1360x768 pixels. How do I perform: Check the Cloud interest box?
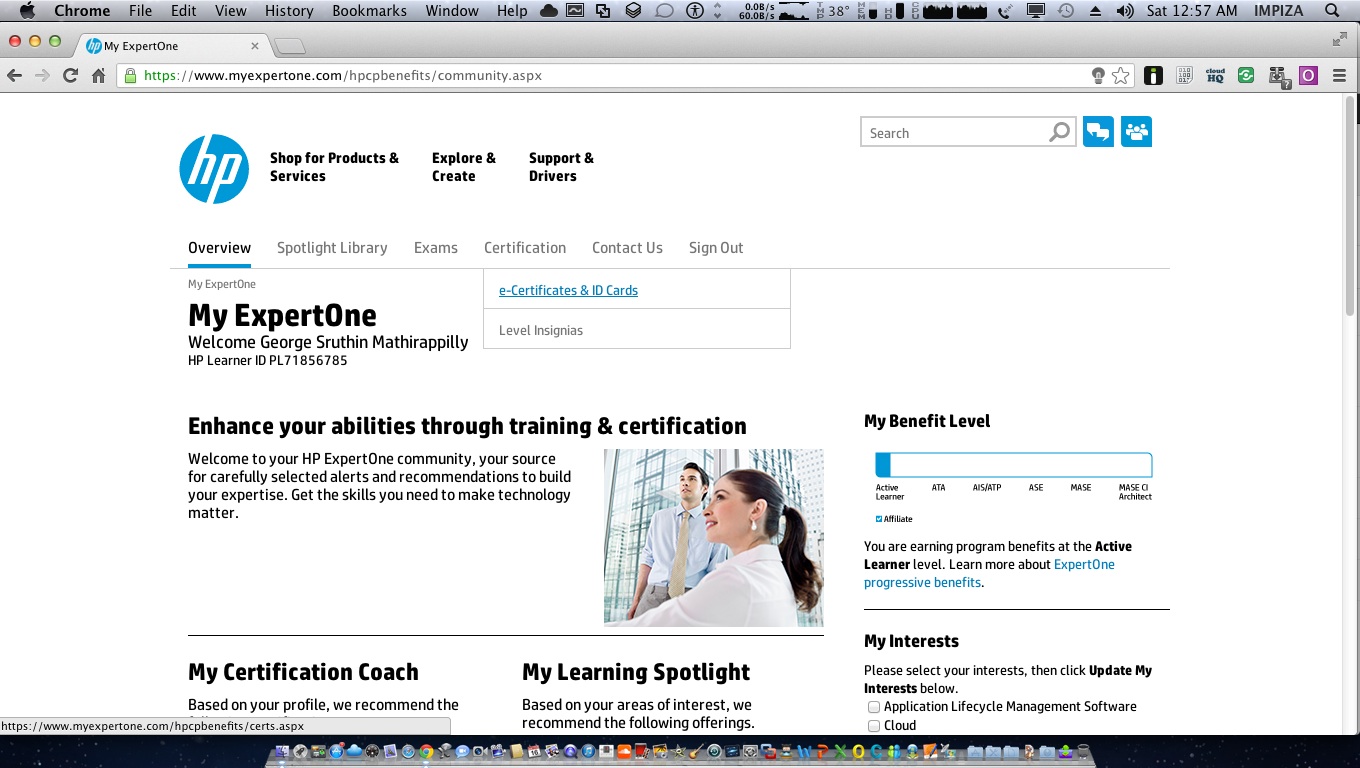point(874,726)
